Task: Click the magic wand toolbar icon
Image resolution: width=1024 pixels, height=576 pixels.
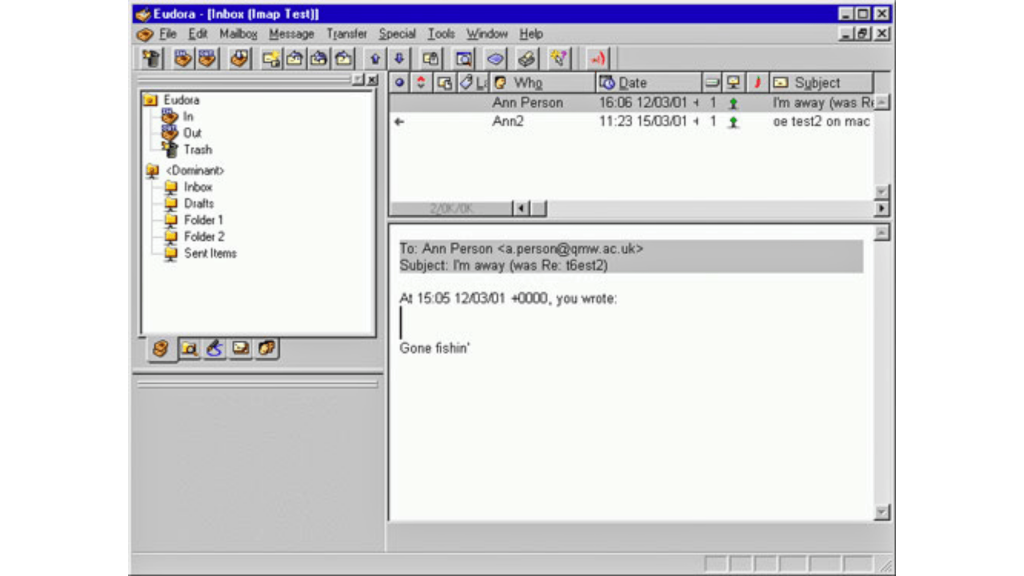Action: [x=558, y=59]
